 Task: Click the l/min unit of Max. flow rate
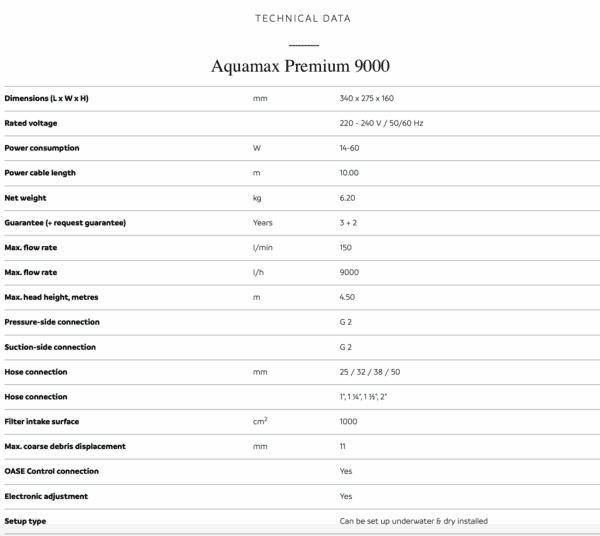coord(262,248)
